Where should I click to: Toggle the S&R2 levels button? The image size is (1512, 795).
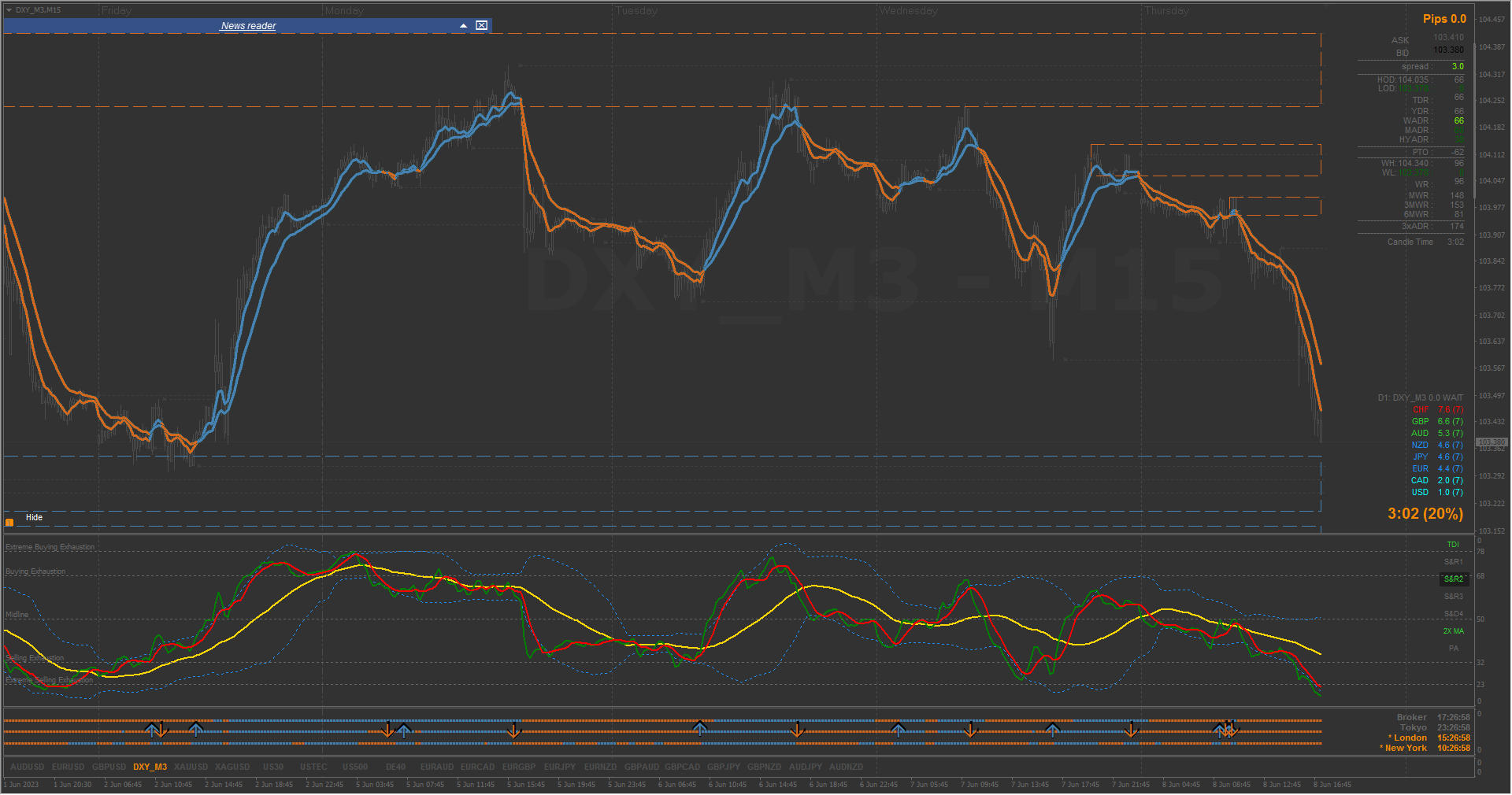(1453, 579)
